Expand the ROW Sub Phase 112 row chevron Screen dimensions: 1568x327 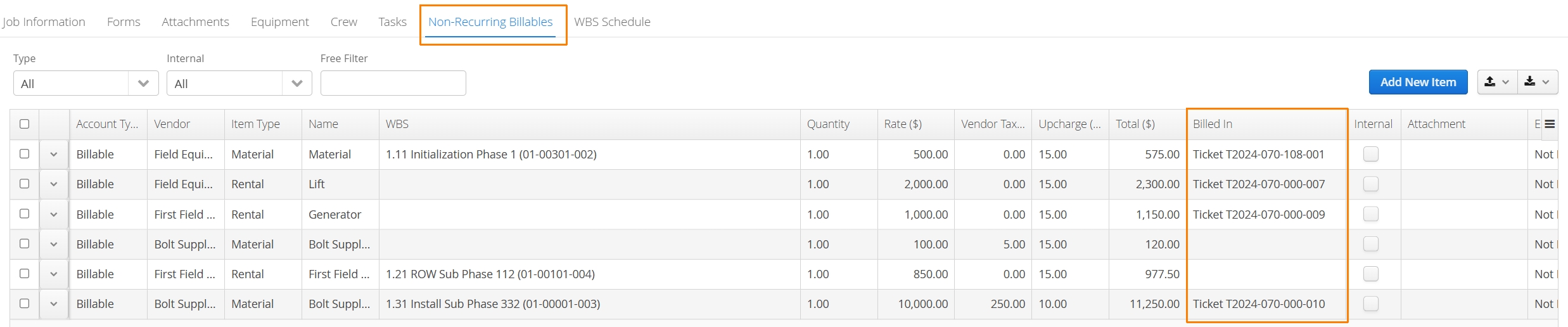pos(54,274)
